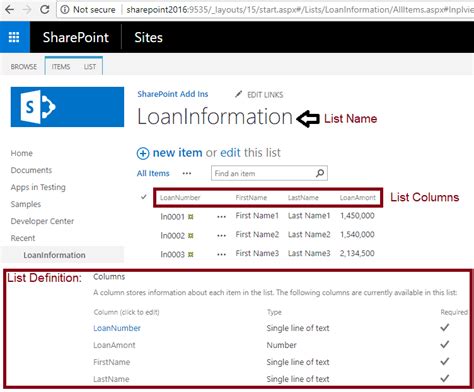
Task: Open Samples in left navigation
Action: pyautogui.click(x=26, y=204)
